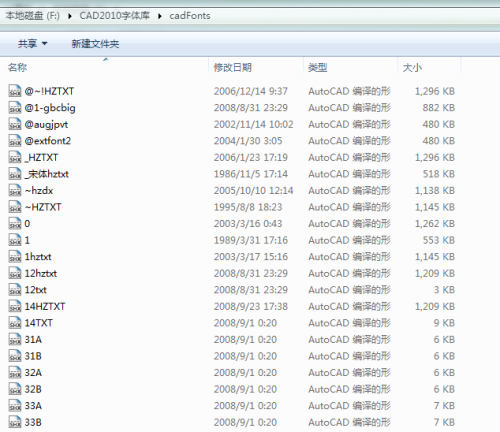The image size is (500, 432).
Task: Go to CAD2010字体库 in the address bar
Action: pos(114,16)
